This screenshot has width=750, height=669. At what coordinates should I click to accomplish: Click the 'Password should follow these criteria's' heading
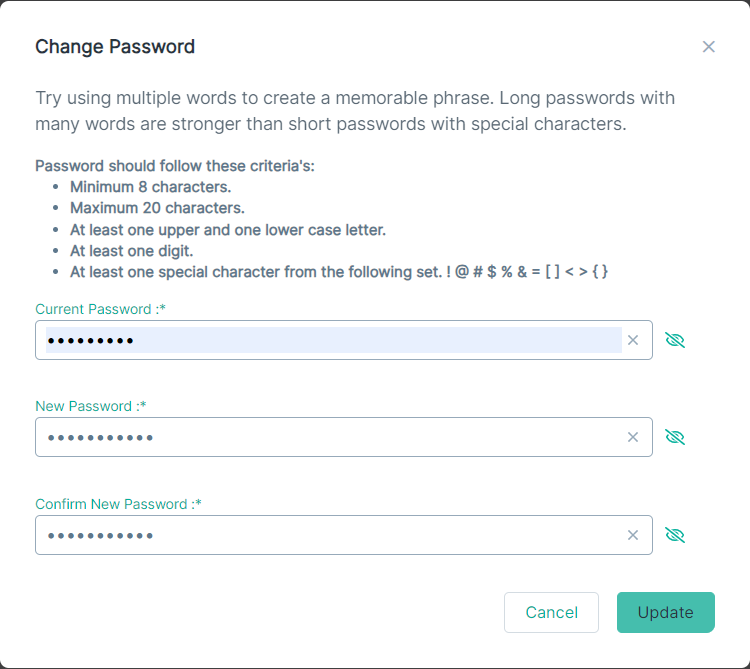pos(175,166)
